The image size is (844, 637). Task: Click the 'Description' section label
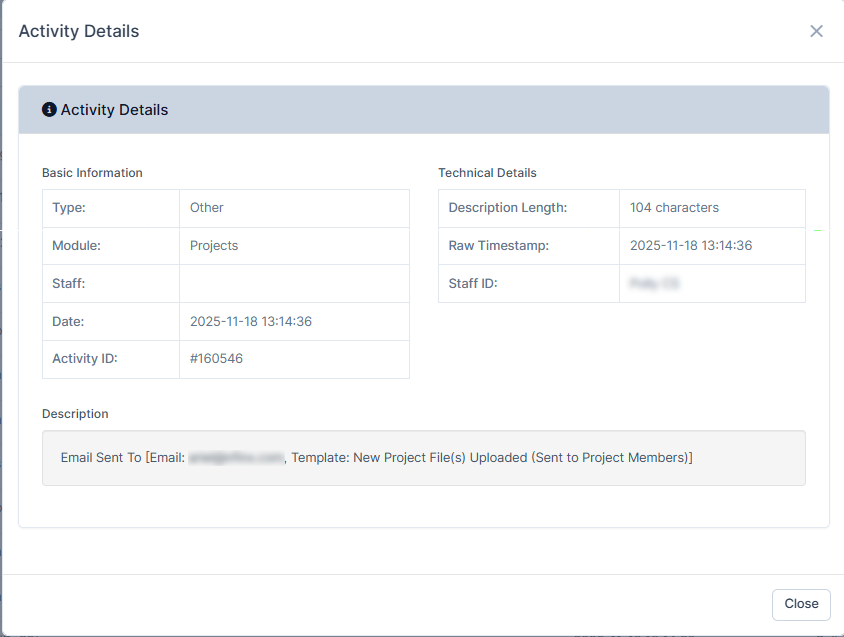75,414
